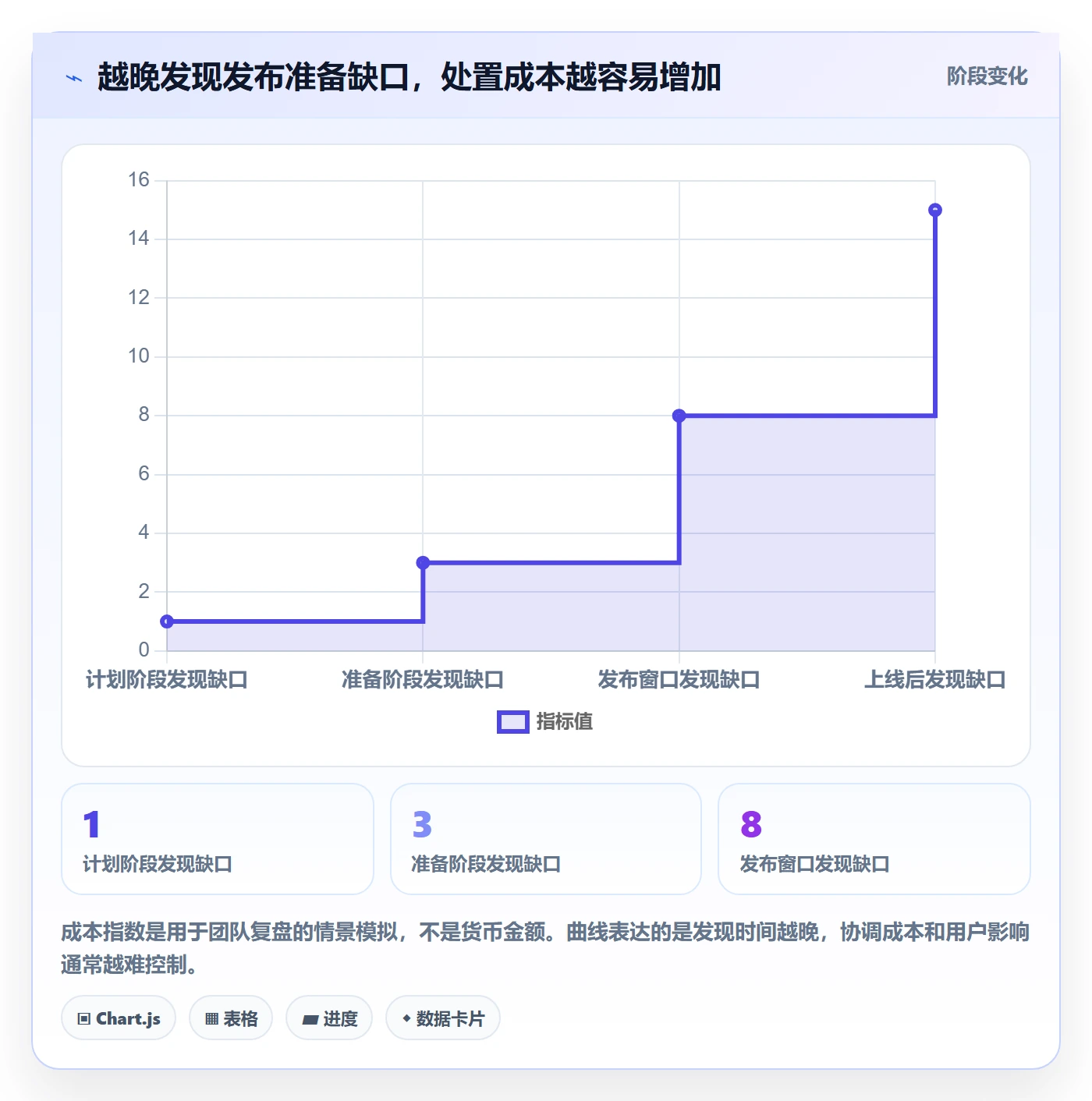The width and height of the screenshot is (1092, 1101).
Task: Select the Chart.js tag chip
Action: click(119, 1018)
